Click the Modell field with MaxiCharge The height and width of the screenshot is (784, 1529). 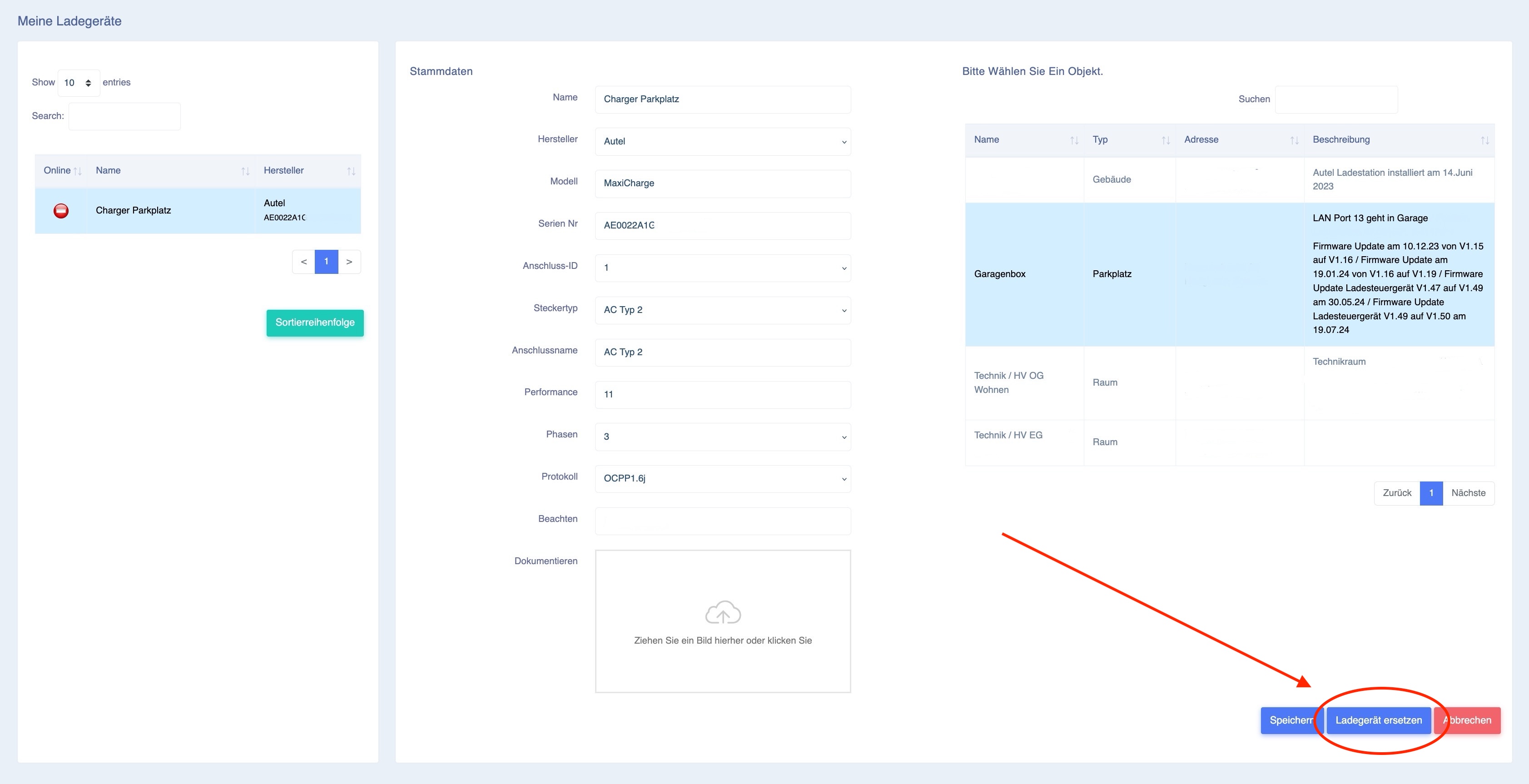[722, 184]
